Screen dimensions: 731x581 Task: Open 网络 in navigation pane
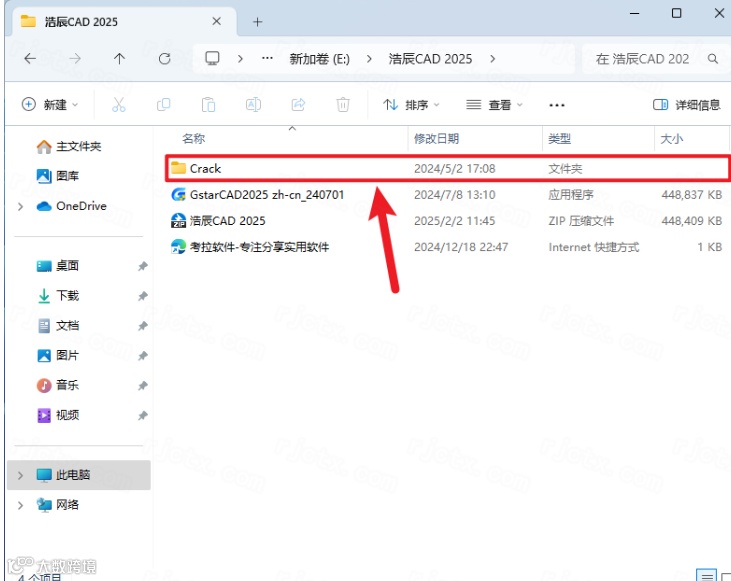pos(58,505)
